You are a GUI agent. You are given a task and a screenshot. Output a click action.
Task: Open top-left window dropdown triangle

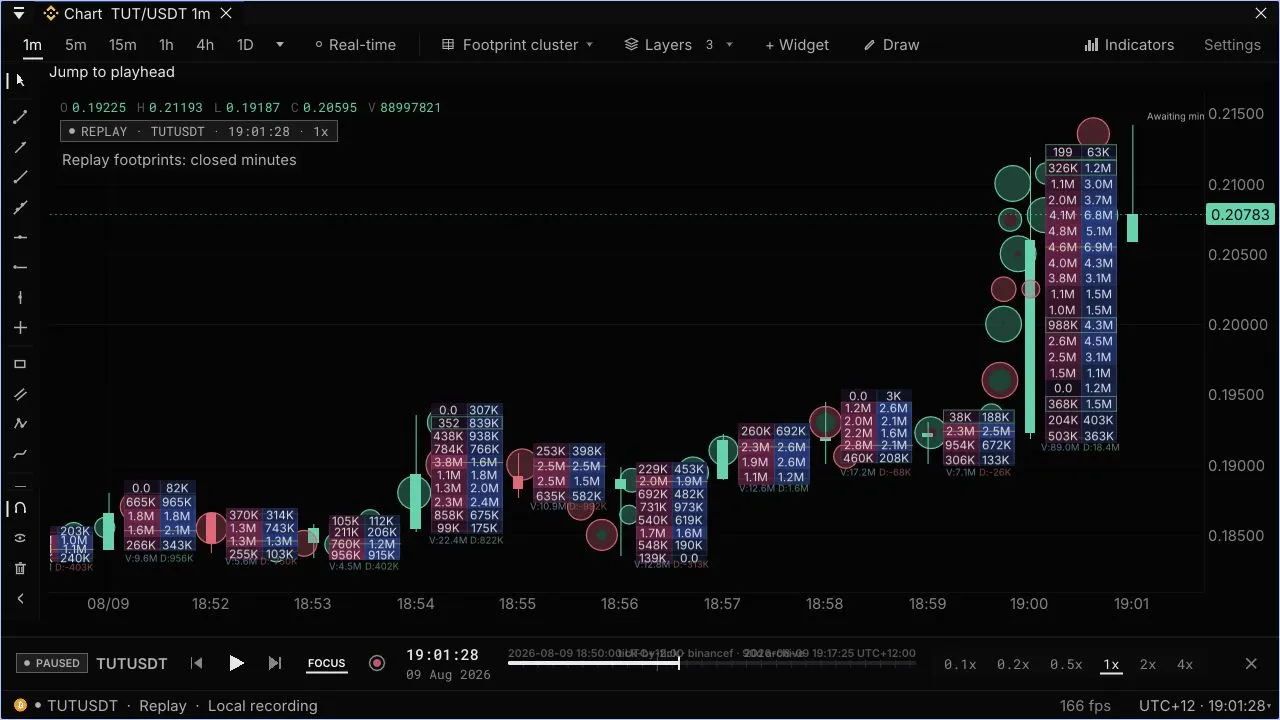(18, 14)
